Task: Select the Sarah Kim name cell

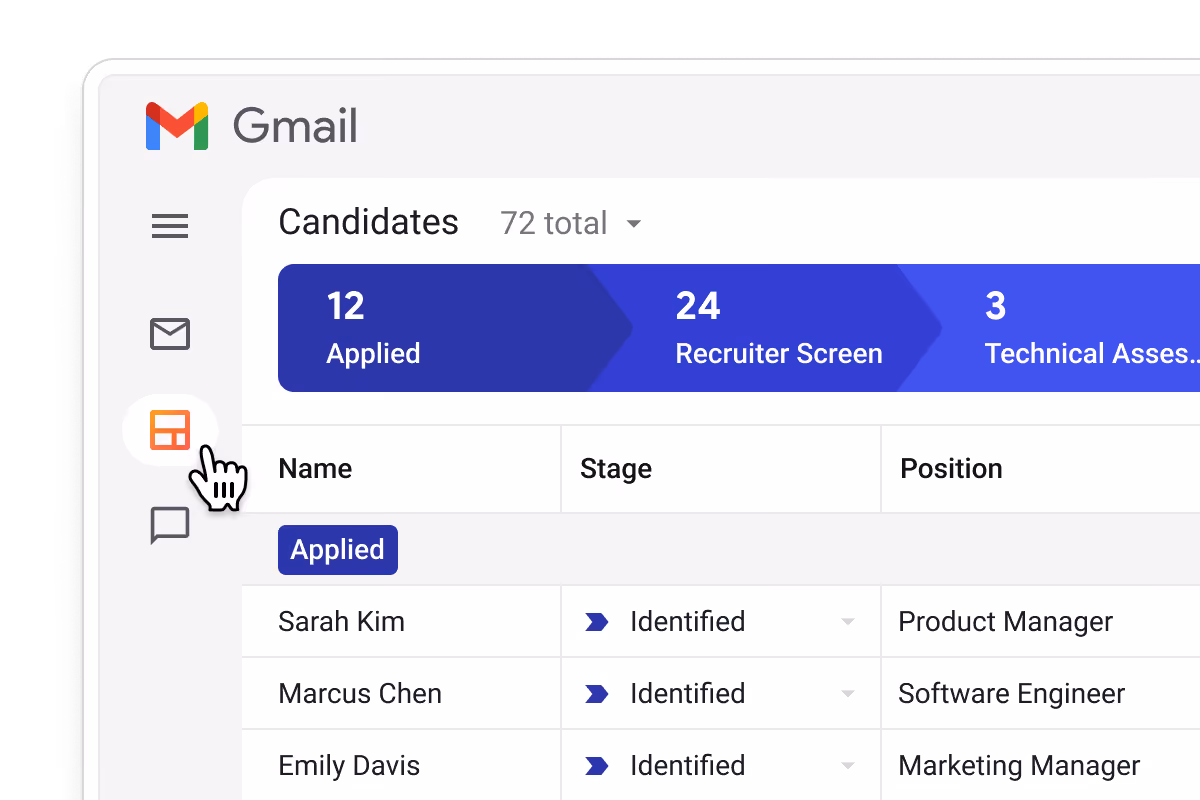Action: [401, 622]
